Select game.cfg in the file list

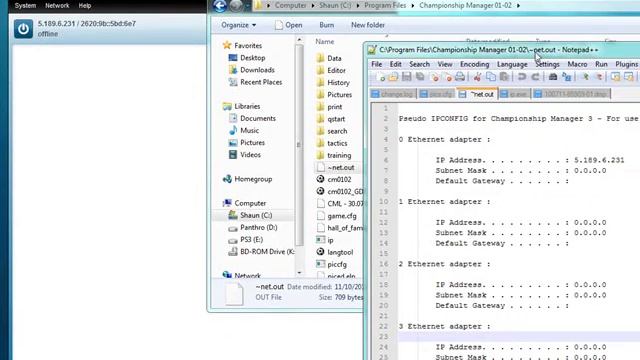click(337, 216)
